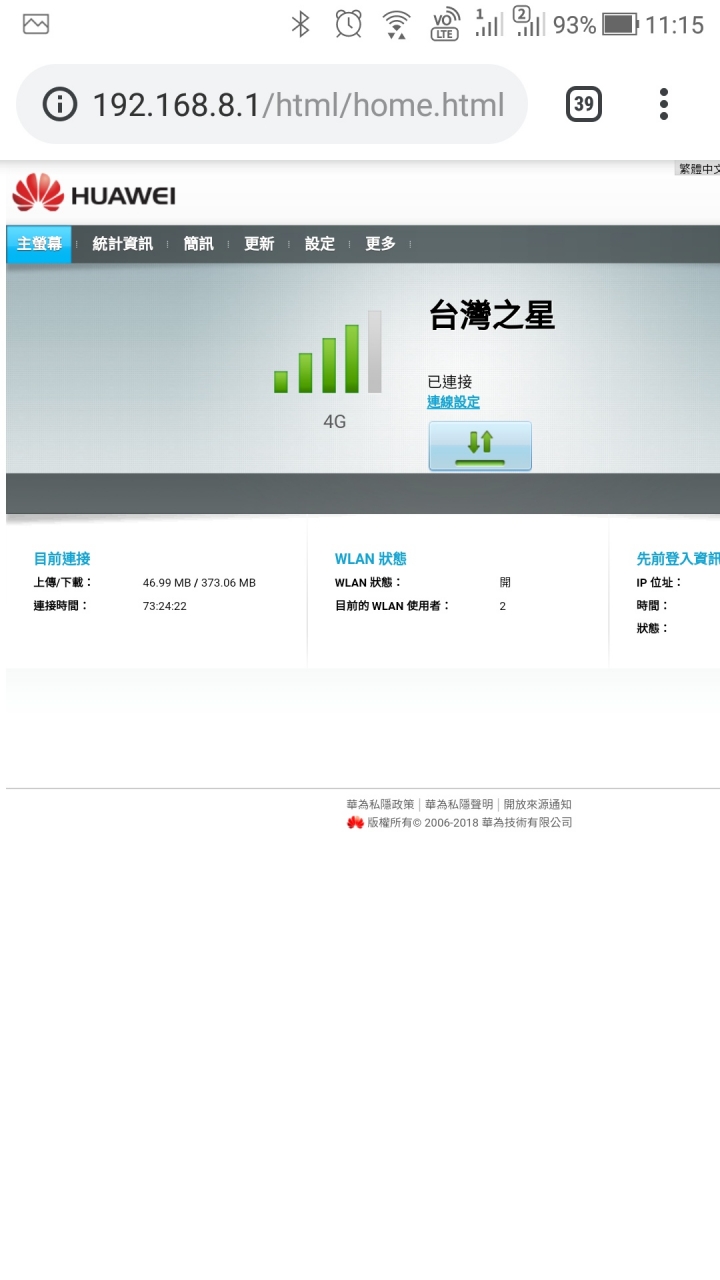720x1280 pixels.
Task: Open the 統計資訊 statistics tab
Action: click(x=123, y=244)
